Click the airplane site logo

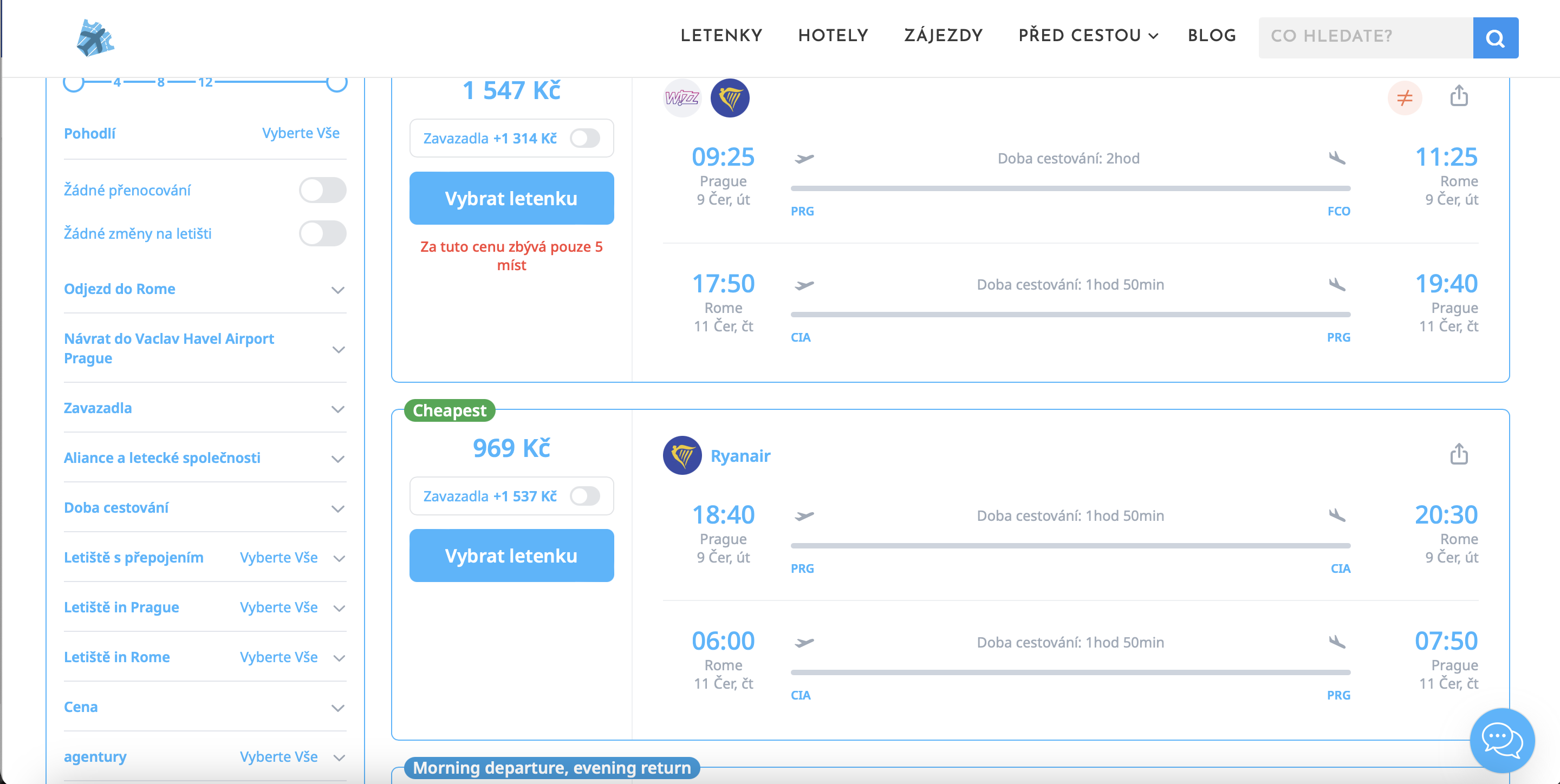[x=95, y=37]
